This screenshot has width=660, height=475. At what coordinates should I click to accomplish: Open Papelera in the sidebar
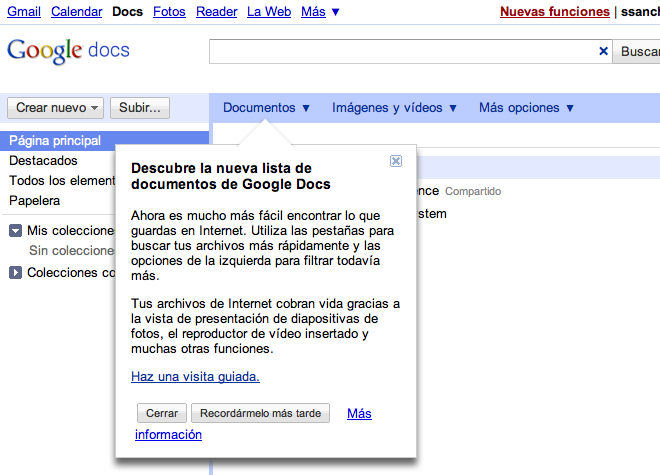(35, 201)
